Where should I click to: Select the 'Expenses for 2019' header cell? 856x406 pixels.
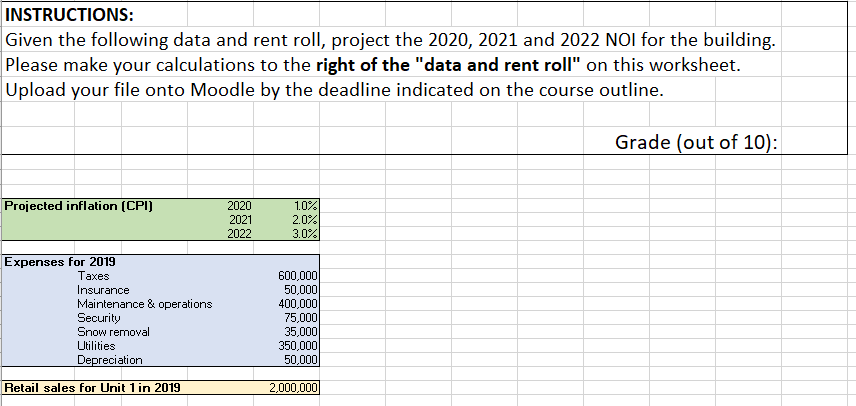click(60, 261)
